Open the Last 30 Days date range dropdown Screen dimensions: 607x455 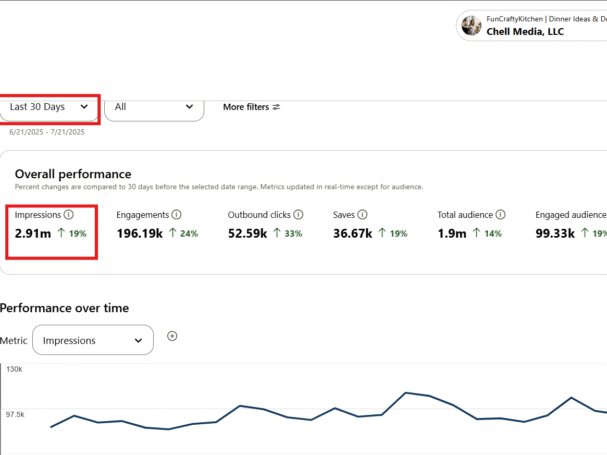49,107
